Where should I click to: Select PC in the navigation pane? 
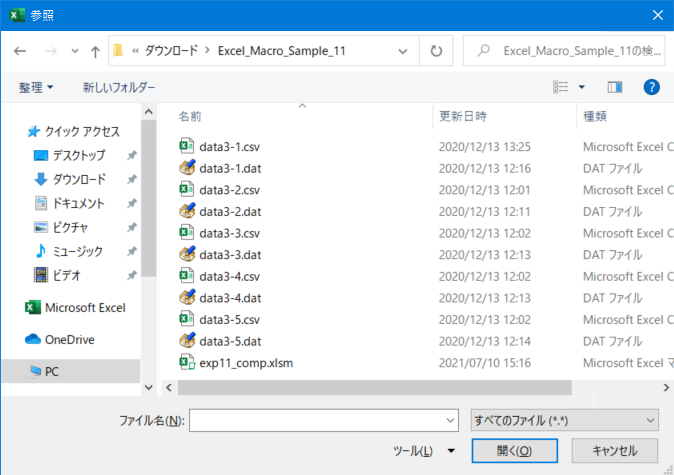pyautogui.click(x=70, y=371)
